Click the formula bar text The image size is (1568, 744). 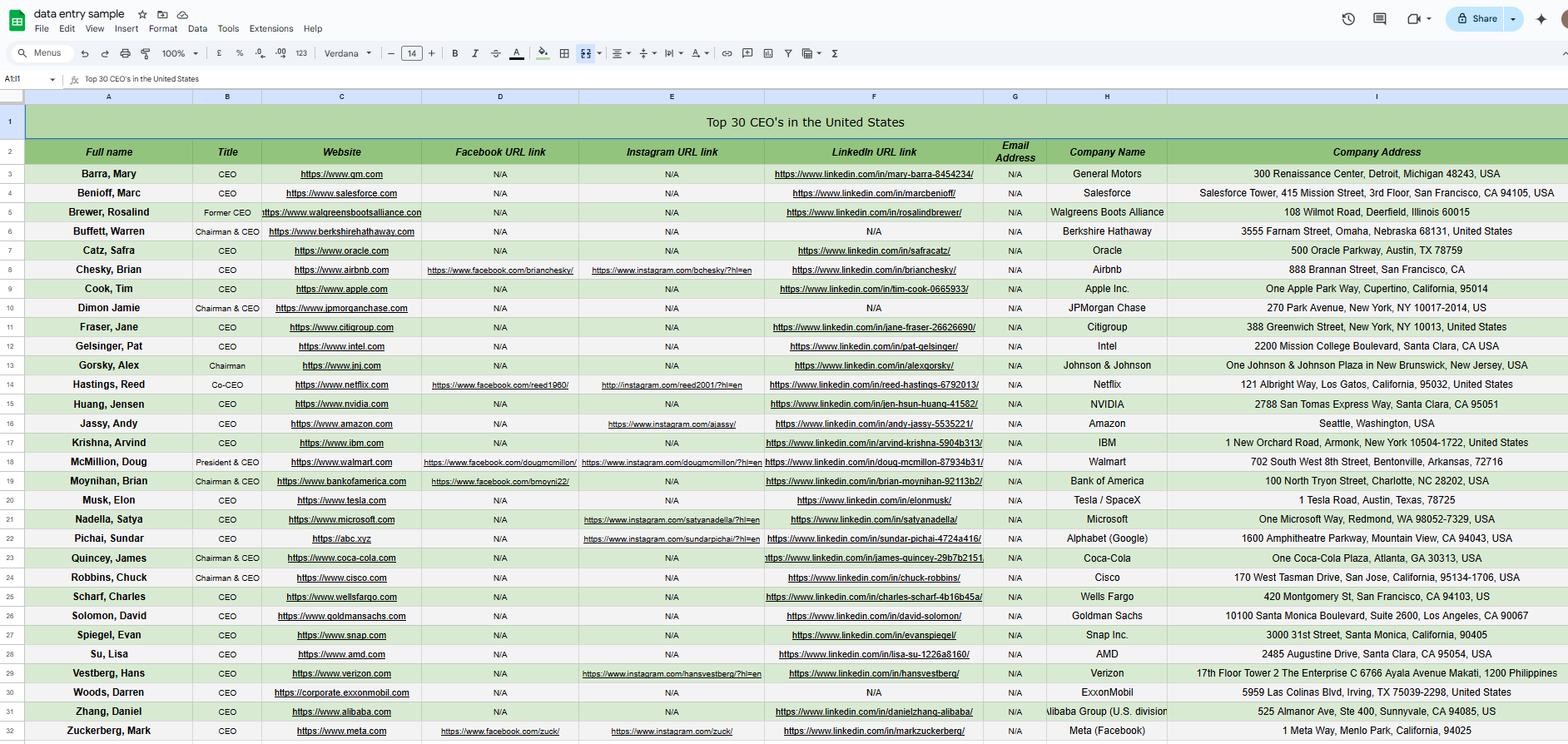[141, 79]
